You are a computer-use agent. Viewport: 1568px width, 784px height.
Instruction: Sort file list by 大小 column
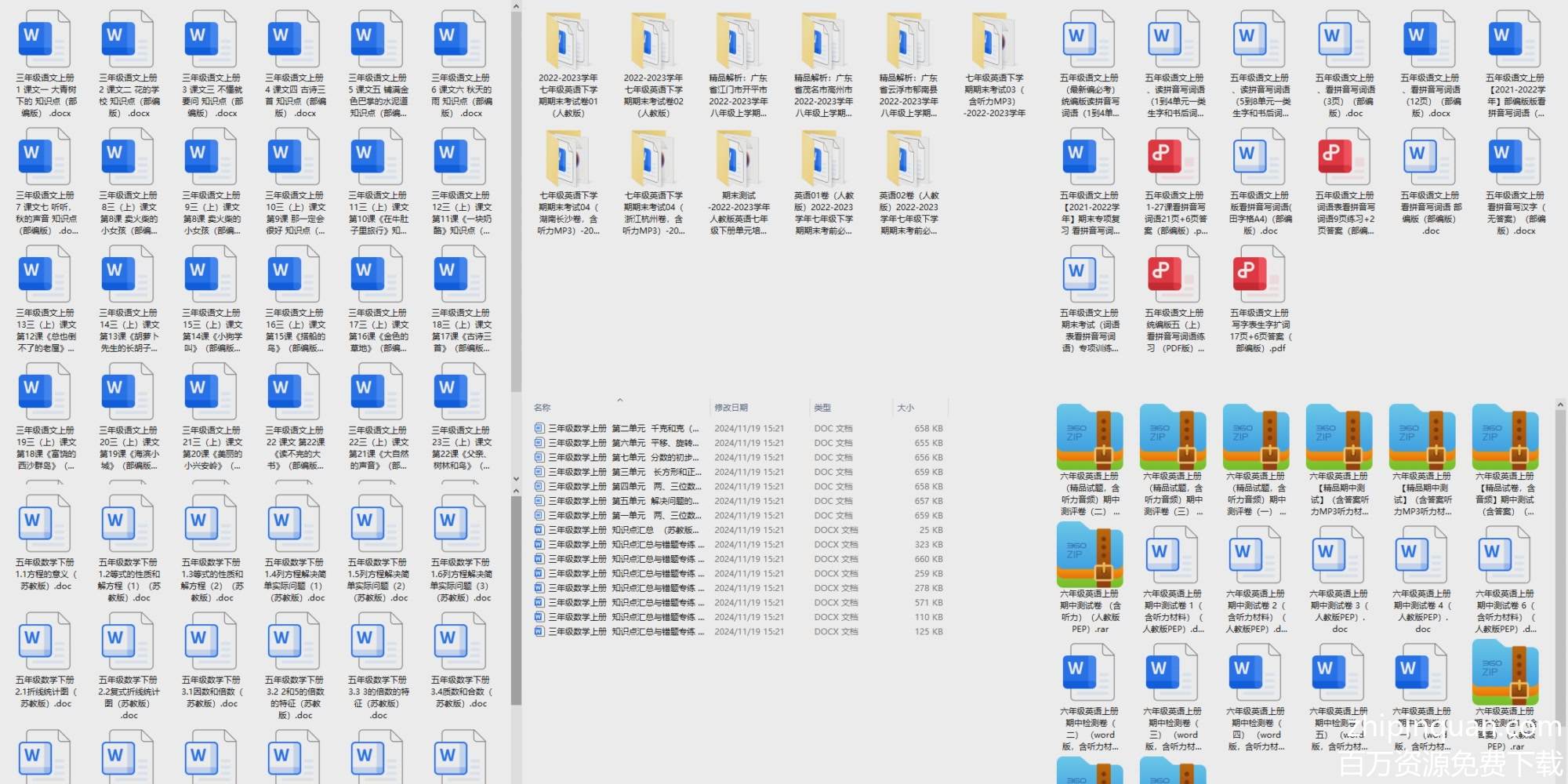click(906, 408)
